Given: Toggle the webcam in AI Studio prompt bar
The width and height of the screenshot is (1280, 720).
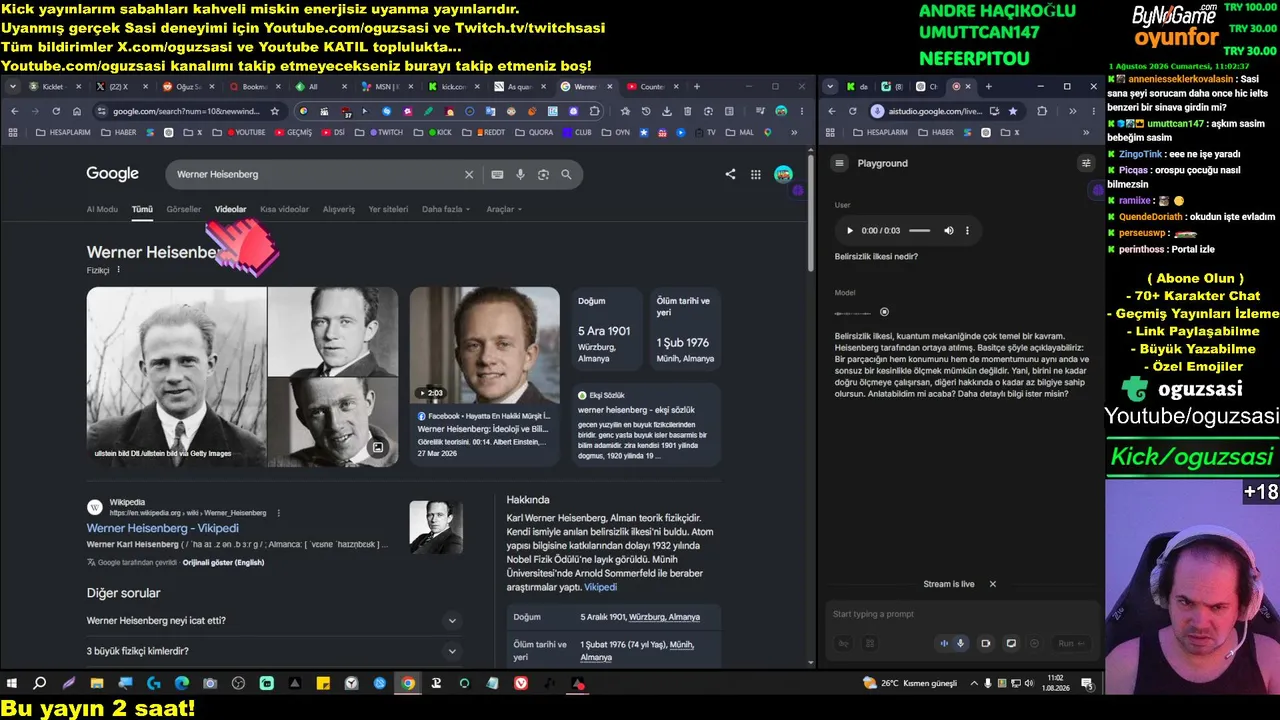Looking at the screenshot, I should 986,643.
